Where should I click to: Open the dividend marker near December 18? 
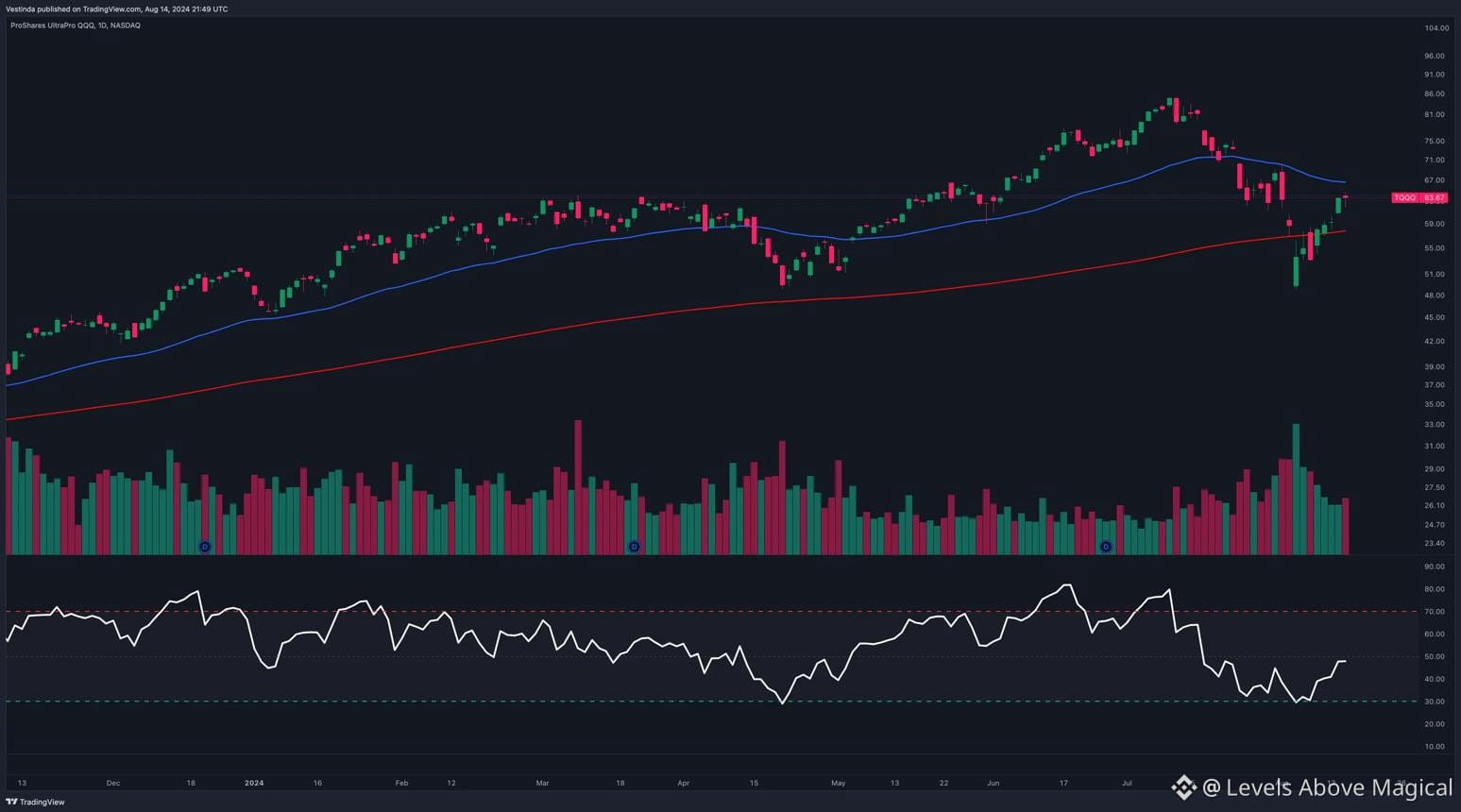pos(205,547)
